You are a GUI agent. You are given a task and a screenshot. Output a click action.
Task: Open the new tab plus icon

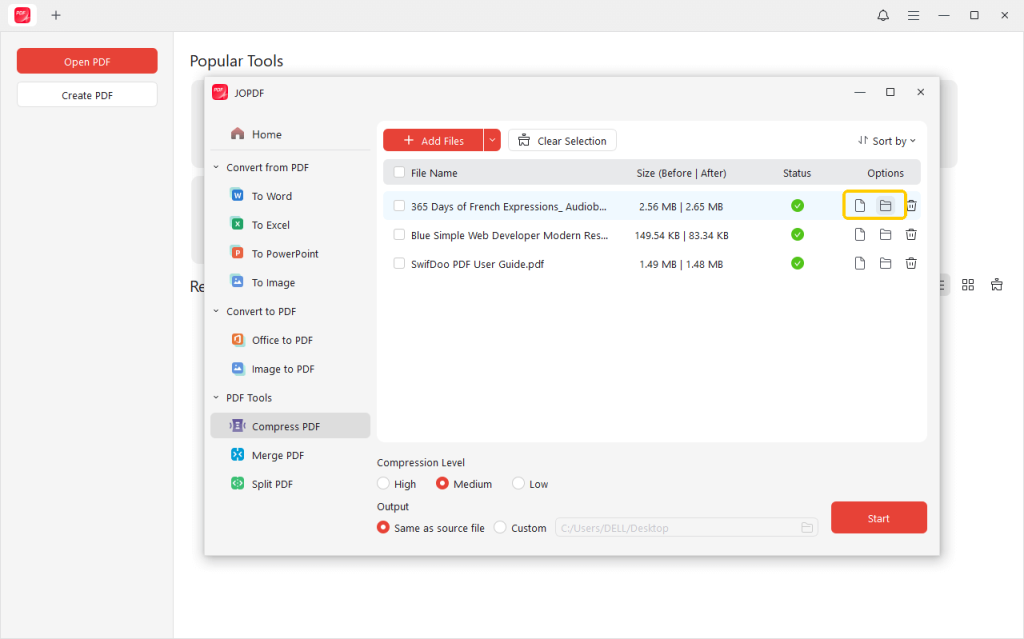[56, 15]
